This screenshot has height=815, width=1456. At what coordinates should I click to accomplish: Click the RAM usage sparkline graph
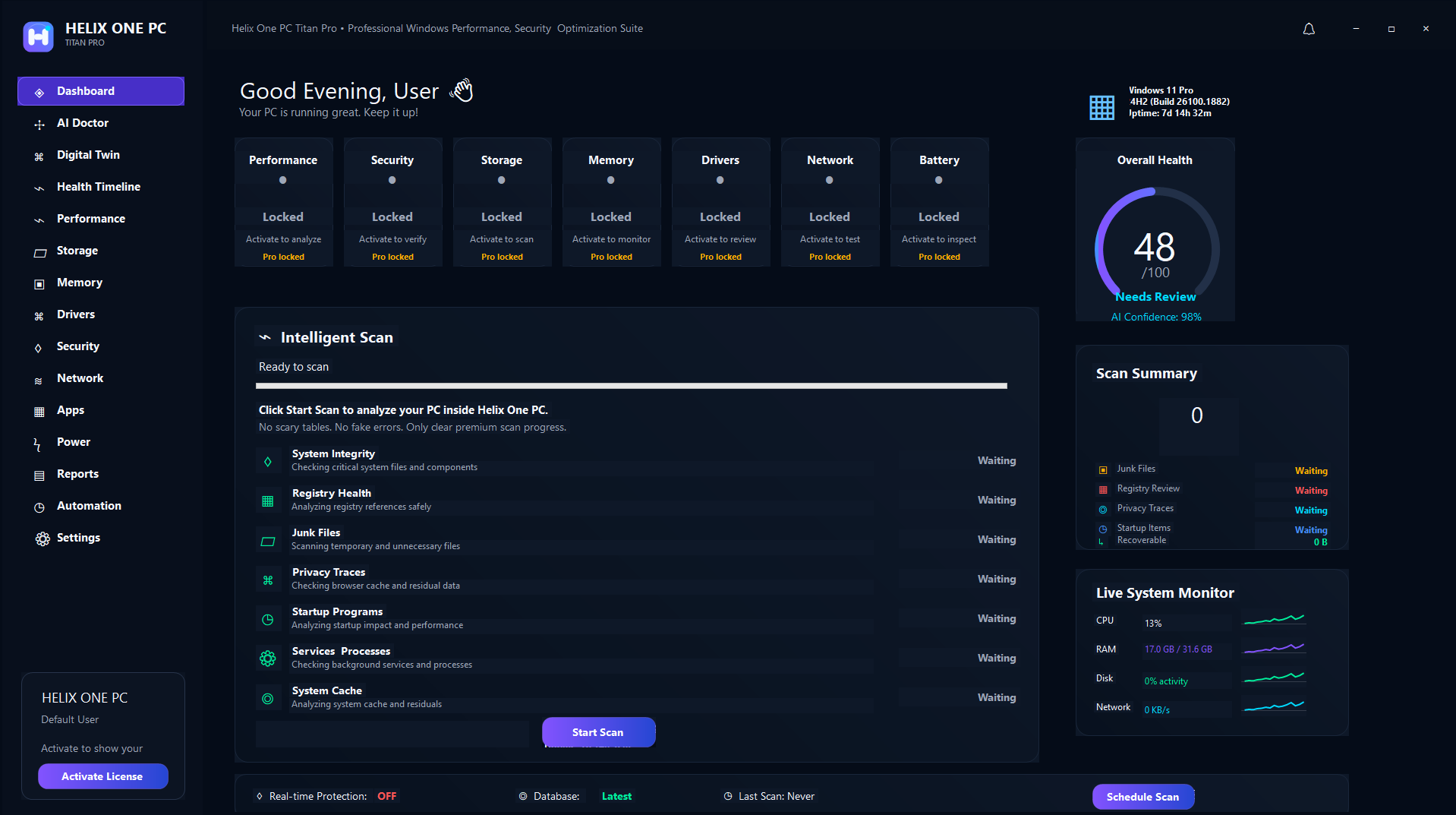click(x=1274, y=649)
